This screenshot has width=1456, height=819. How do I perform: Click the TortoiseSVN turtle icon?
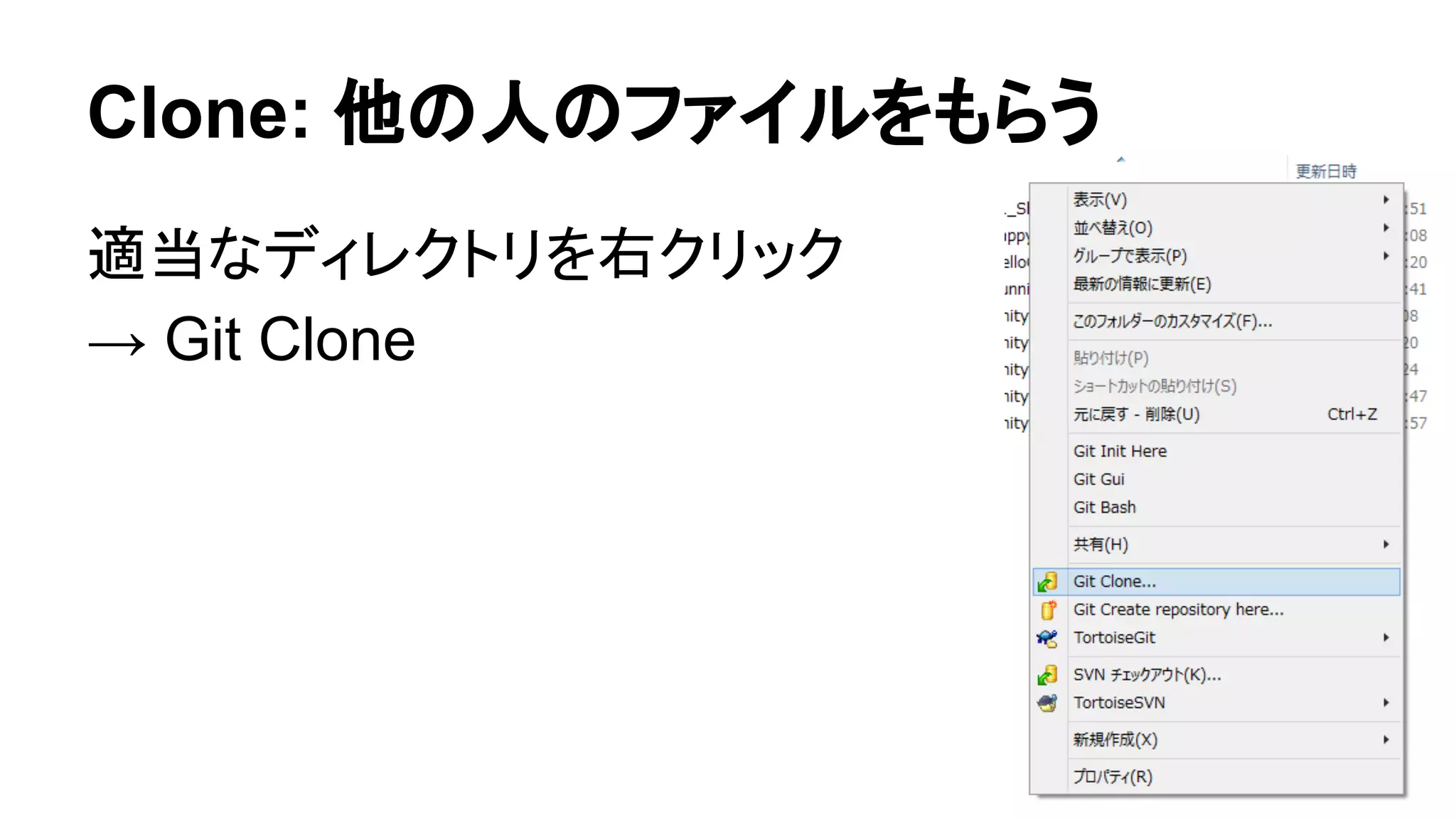1047,703
